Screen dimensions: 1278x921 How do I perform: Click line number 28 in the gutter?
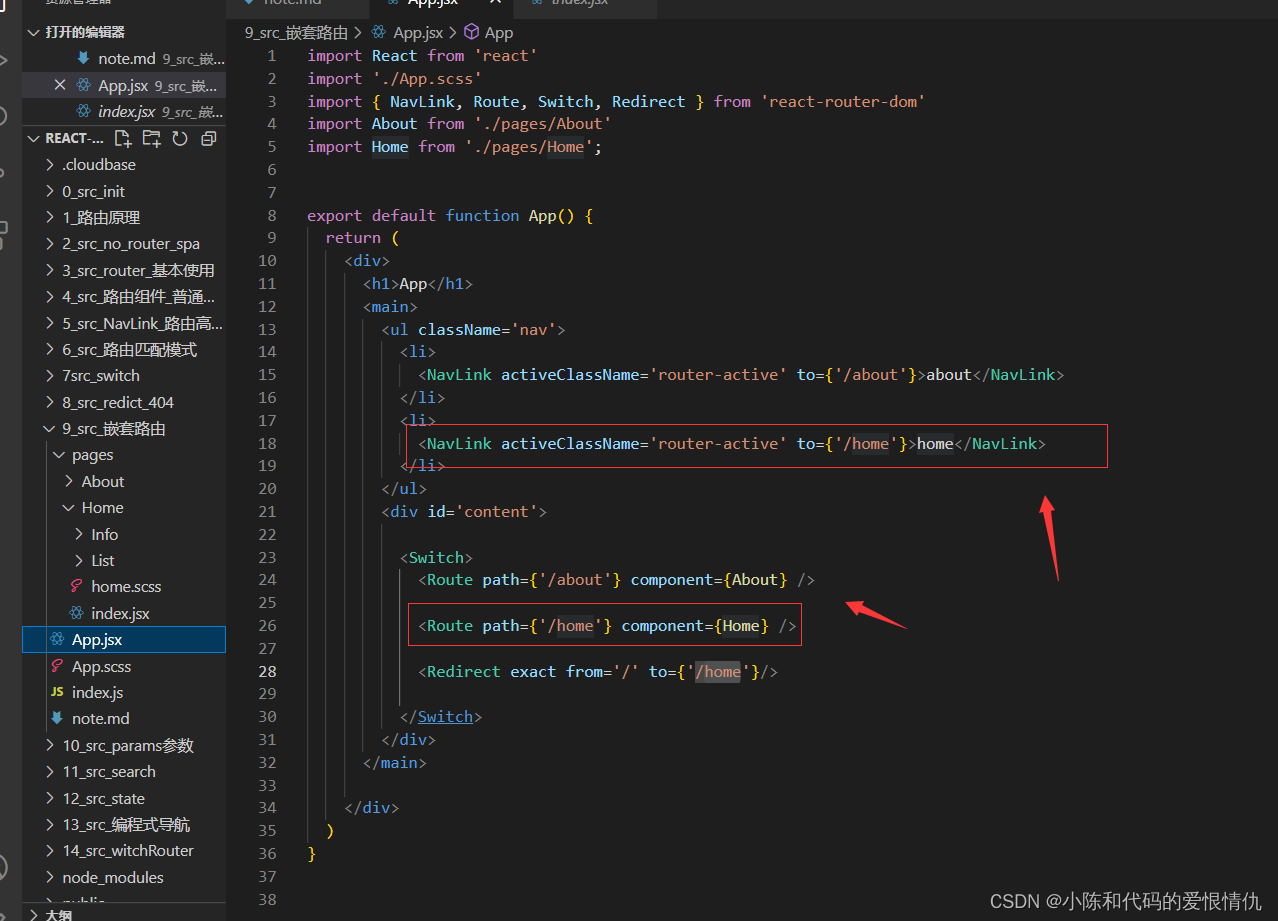coord(267,671)
